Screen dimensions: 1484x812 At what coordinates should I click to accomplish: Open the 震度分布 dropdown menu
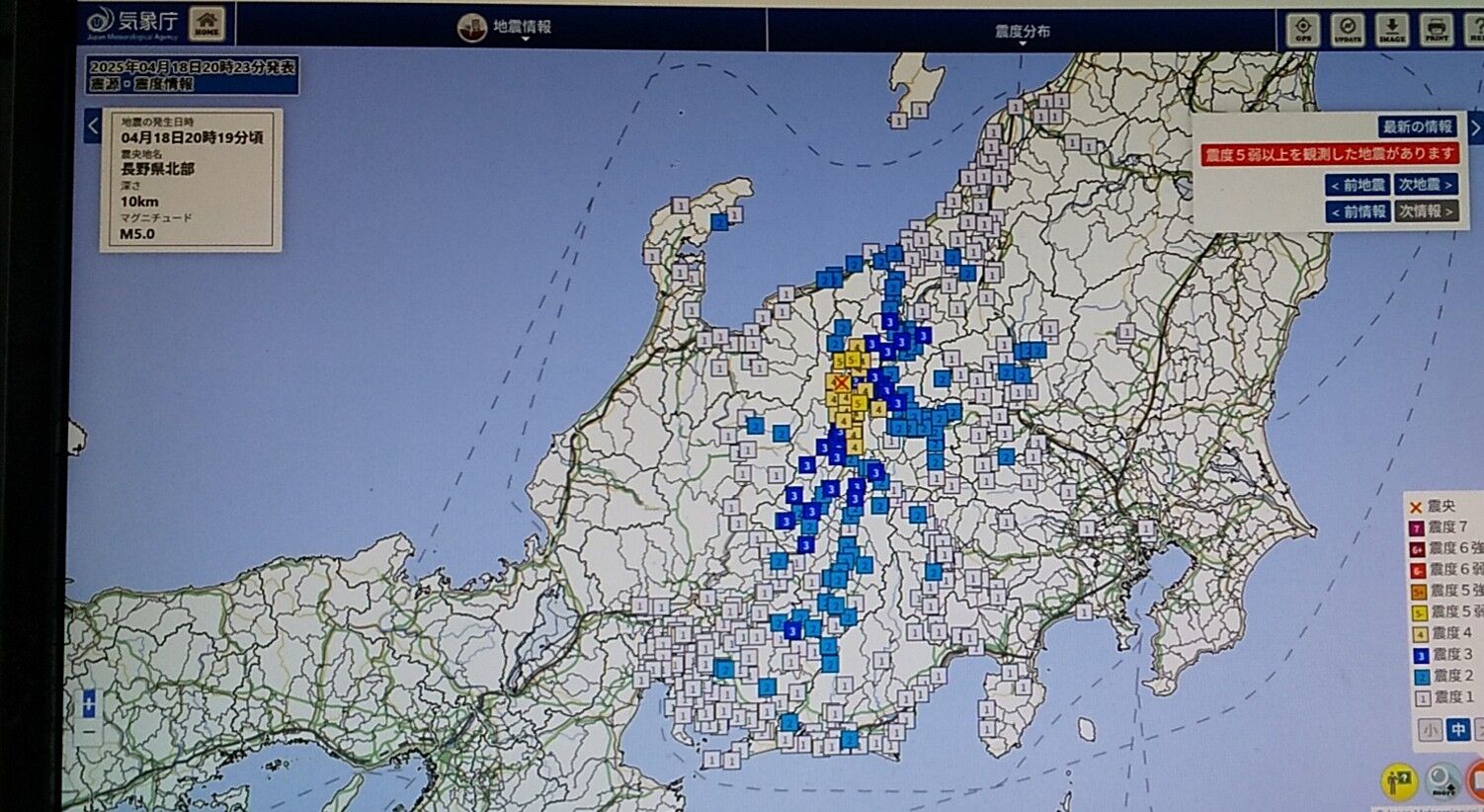tap(1023, 34)
